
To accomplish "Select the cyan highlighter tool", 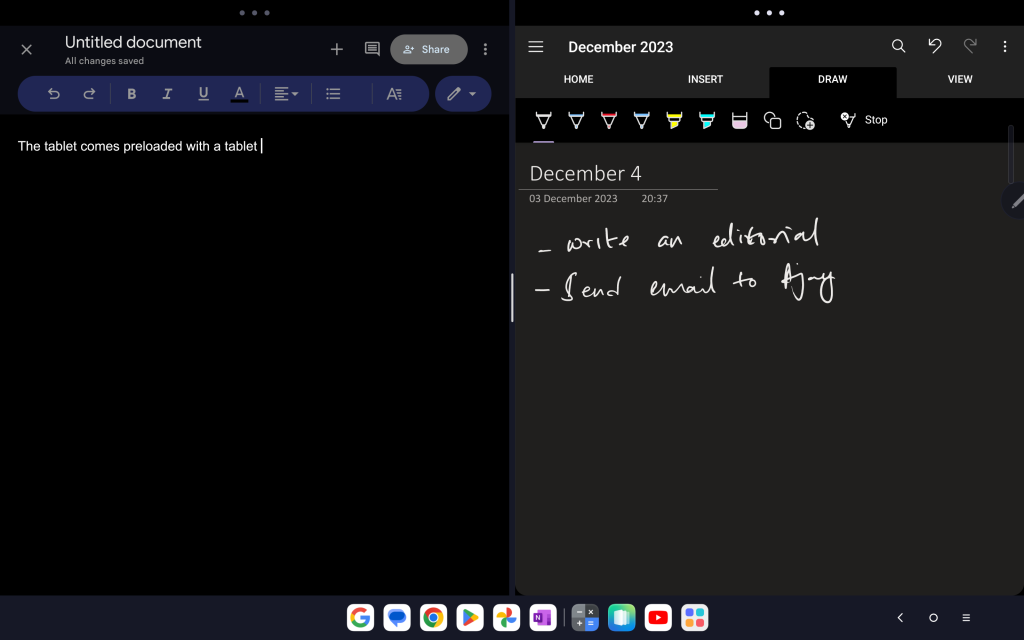I will click(x=707, y=120).
